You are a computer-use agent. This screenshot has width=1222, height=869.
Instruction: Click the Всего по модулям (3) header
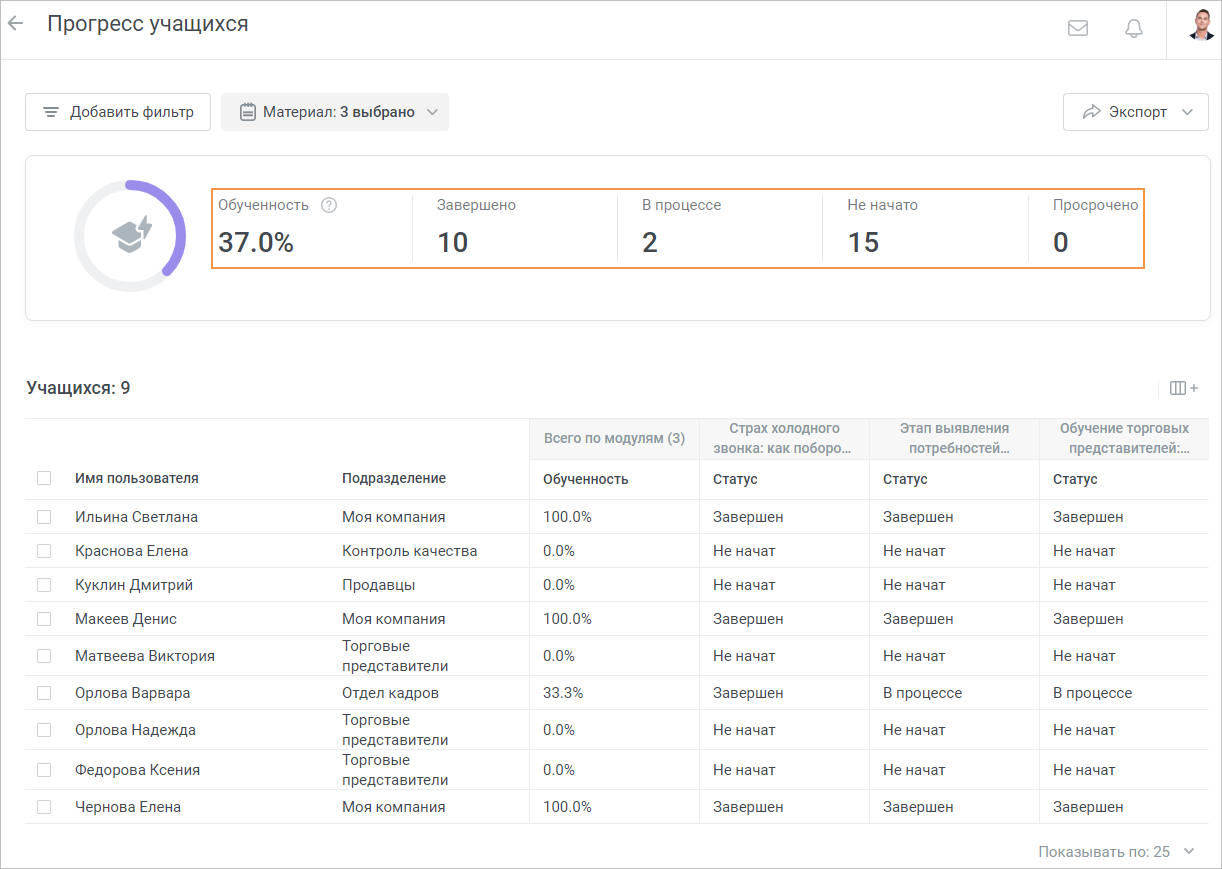(x=614, y=438)
